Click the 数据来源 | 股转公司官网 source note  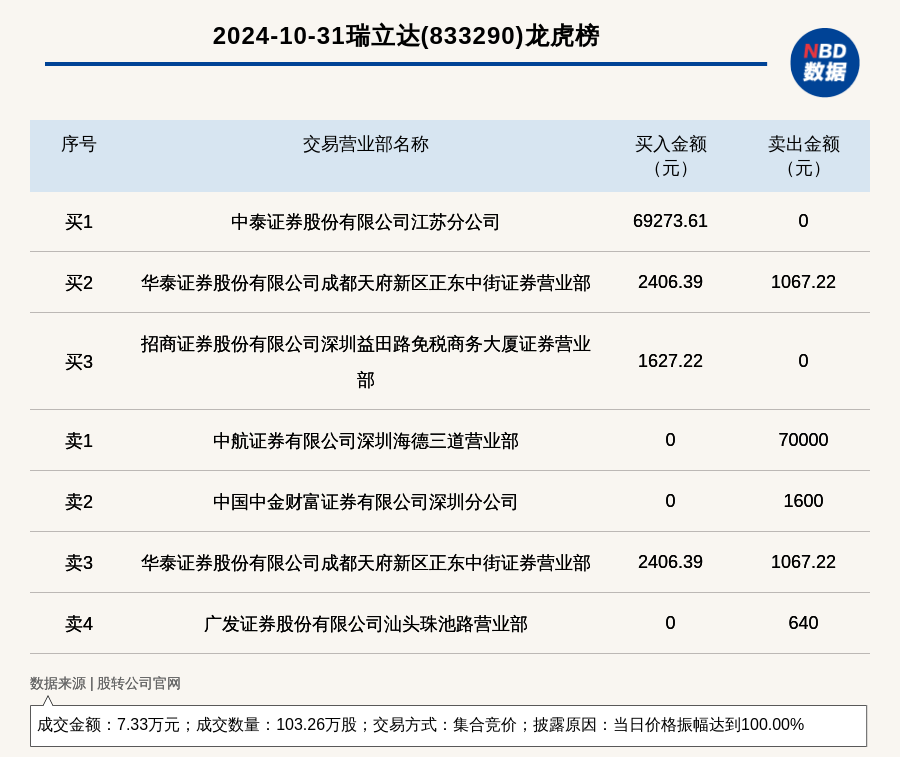pos(105,684)
